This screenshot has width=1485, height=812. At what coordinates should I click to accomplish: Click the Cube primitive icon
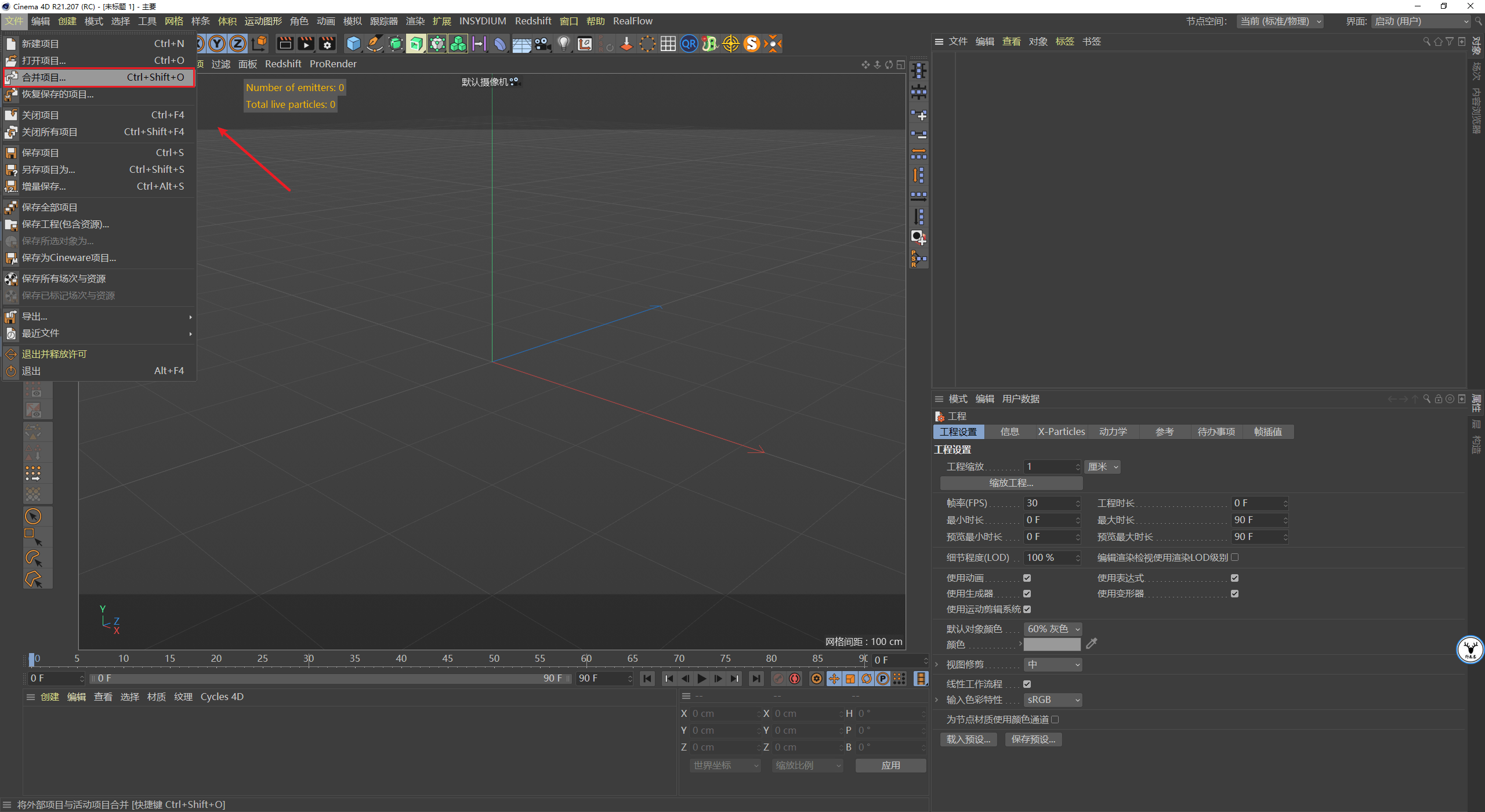point(353,43)
